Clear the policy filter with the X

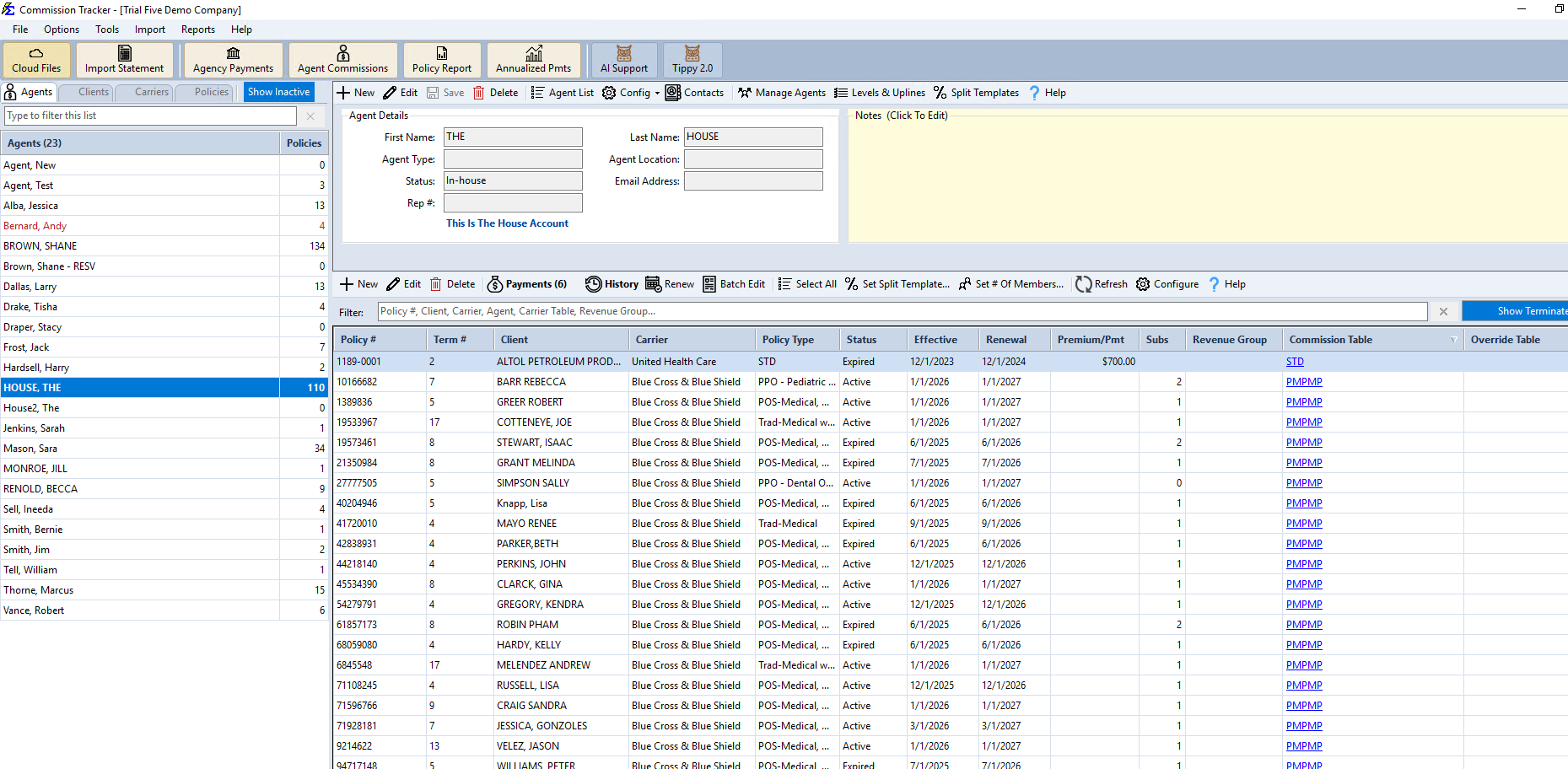pyautogui.click(x=1443, y=311)
